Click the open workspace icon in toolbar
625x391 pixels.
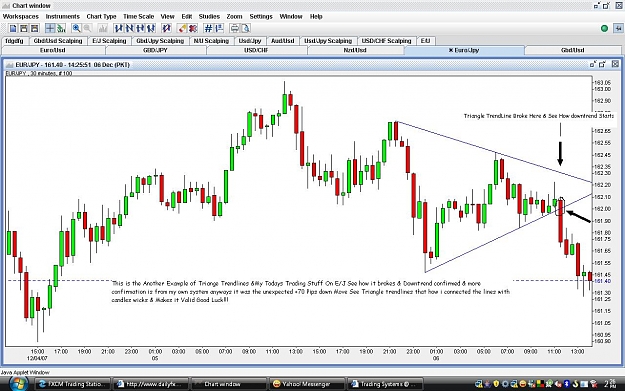click(x=24, y=28)
